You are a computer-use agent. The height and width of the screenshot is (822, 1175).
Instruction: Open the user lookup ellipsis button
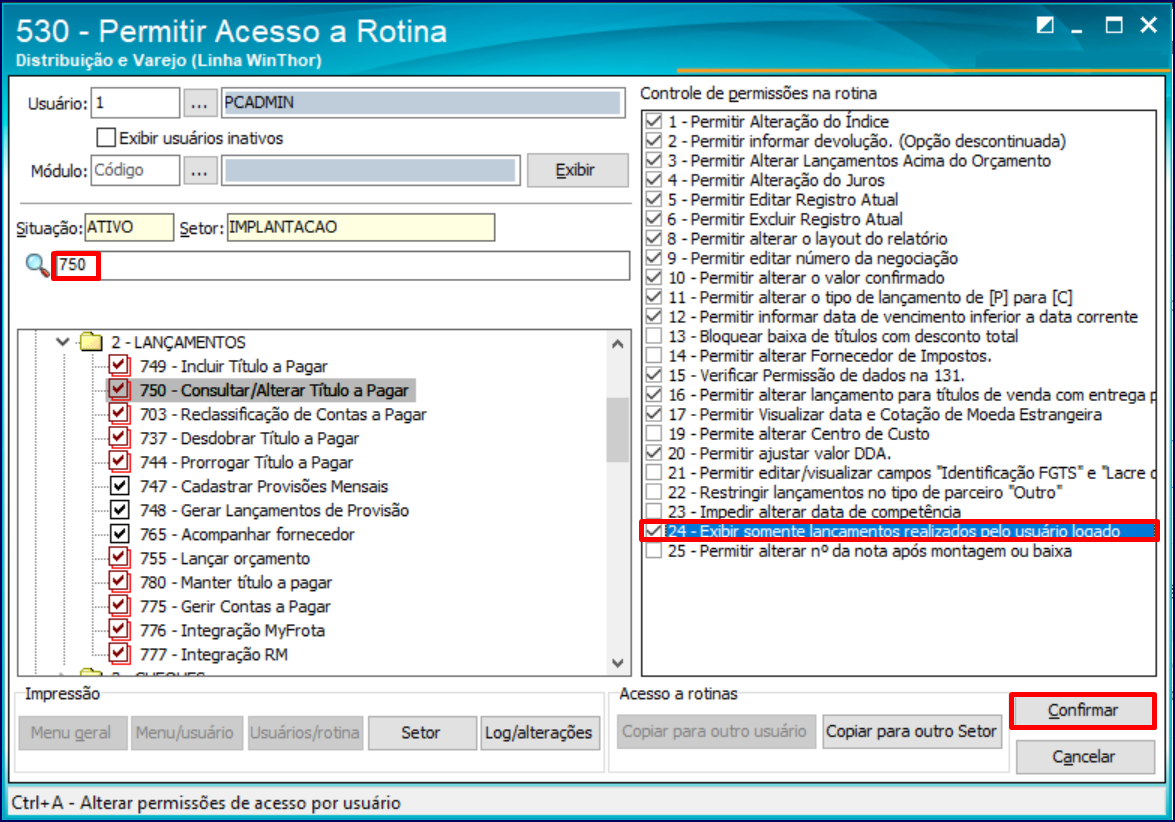pos(199,103)
